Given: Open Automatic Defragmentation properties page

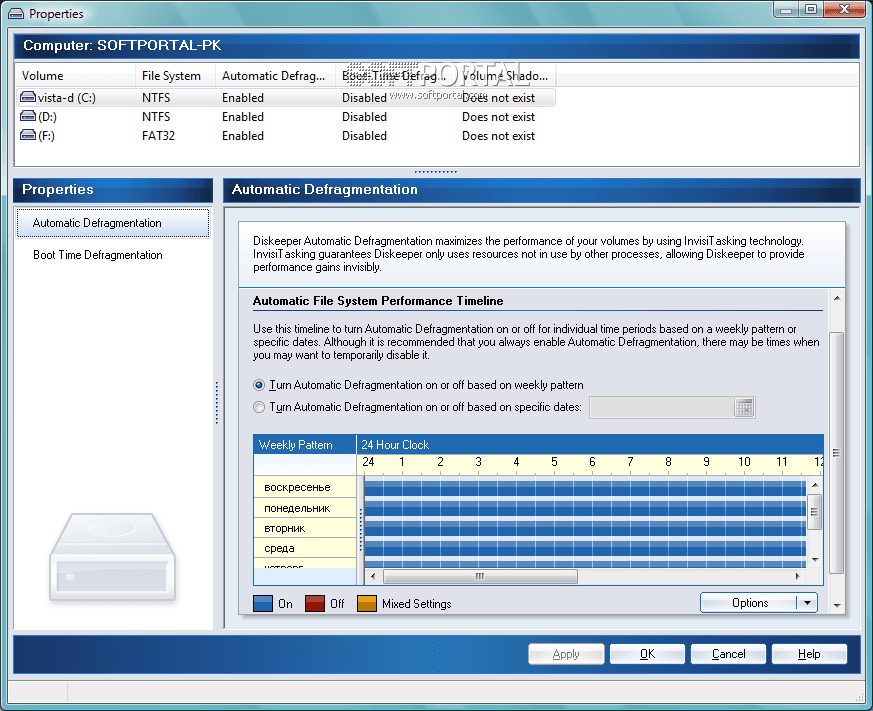Looking at the screenshot, I should (x=97, y=223).
